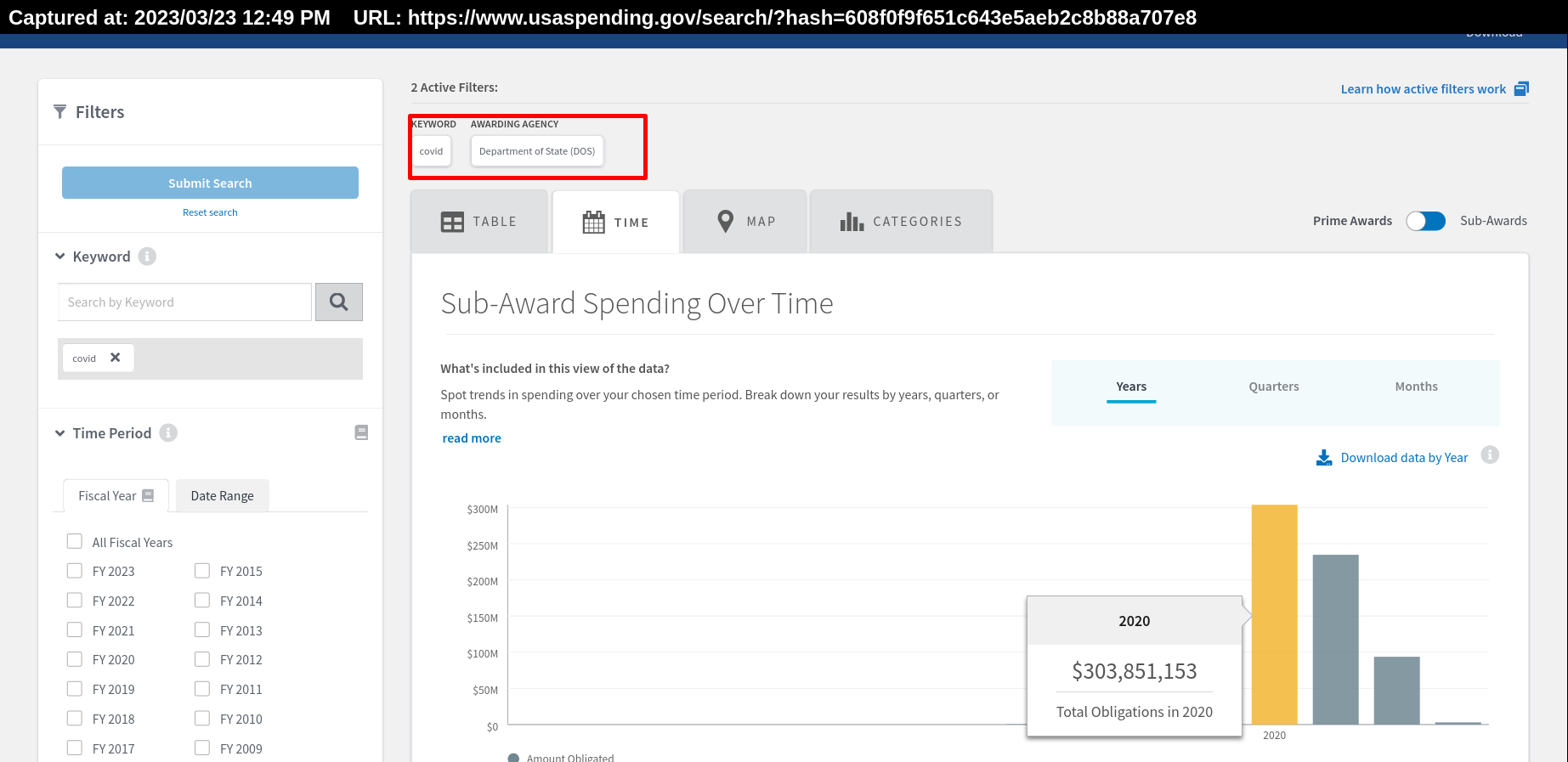
Task: Click the download arrow icon by Year
Action: (1324, 458)
